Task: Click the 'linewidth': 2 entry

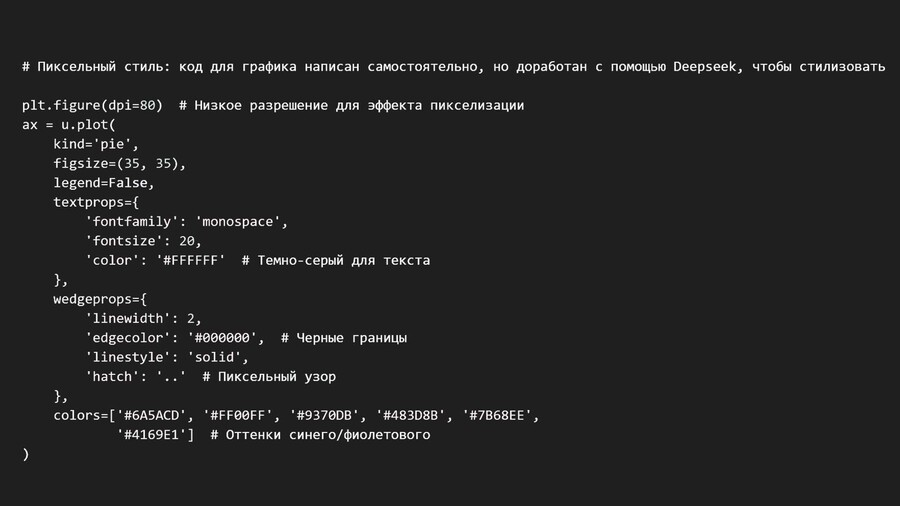Action: [x=143, y=319]
